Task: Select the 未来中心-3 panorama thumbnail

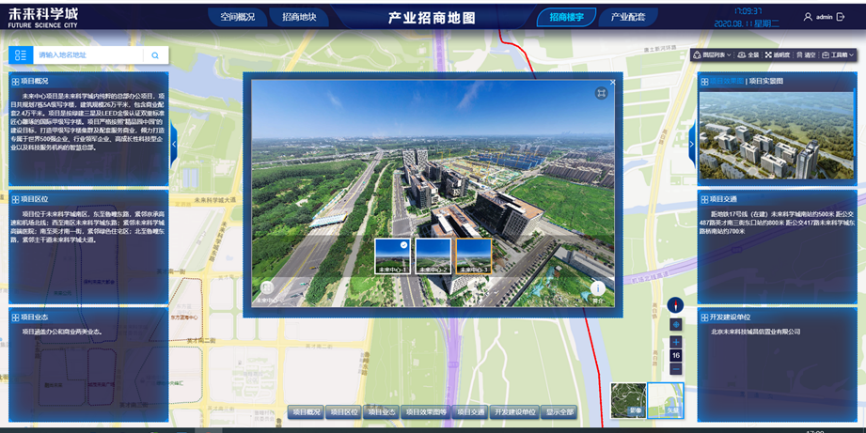Action: click(474, 256)
